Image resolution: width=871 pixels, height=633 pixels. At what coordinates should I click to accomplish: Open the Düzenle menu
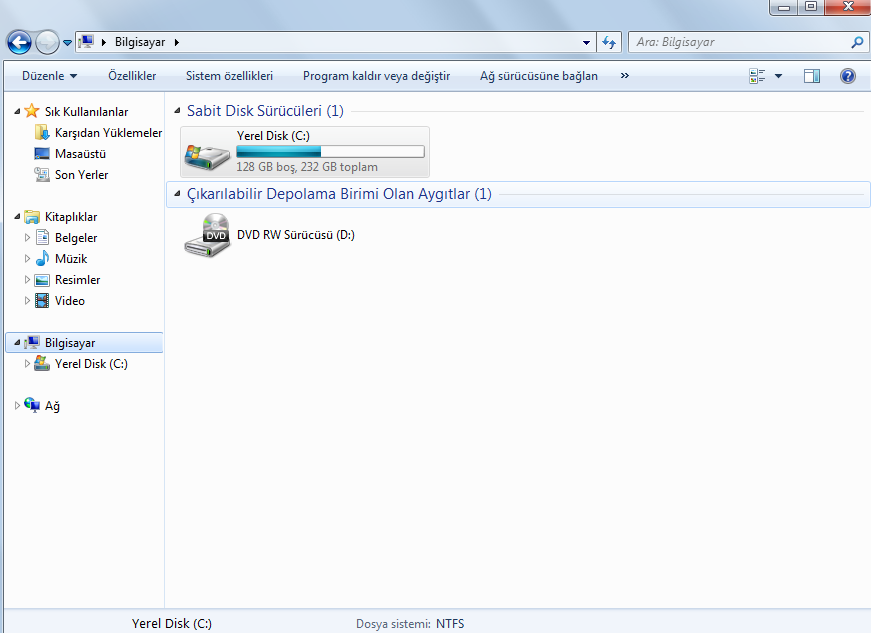[49, 76]
